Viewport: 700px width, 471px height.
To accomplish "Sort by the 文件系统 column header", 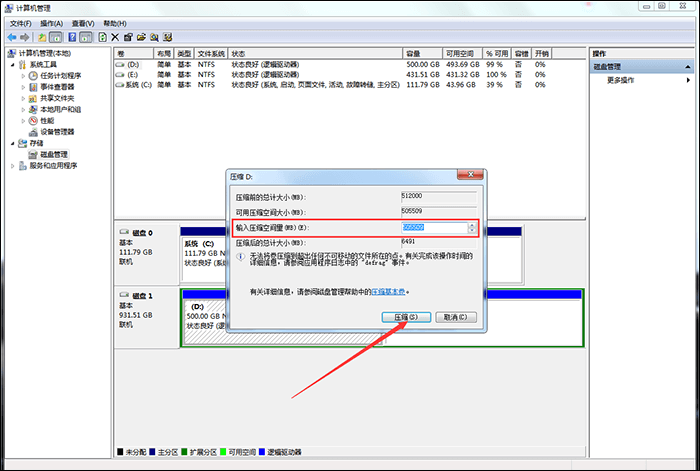I will 211,54.
